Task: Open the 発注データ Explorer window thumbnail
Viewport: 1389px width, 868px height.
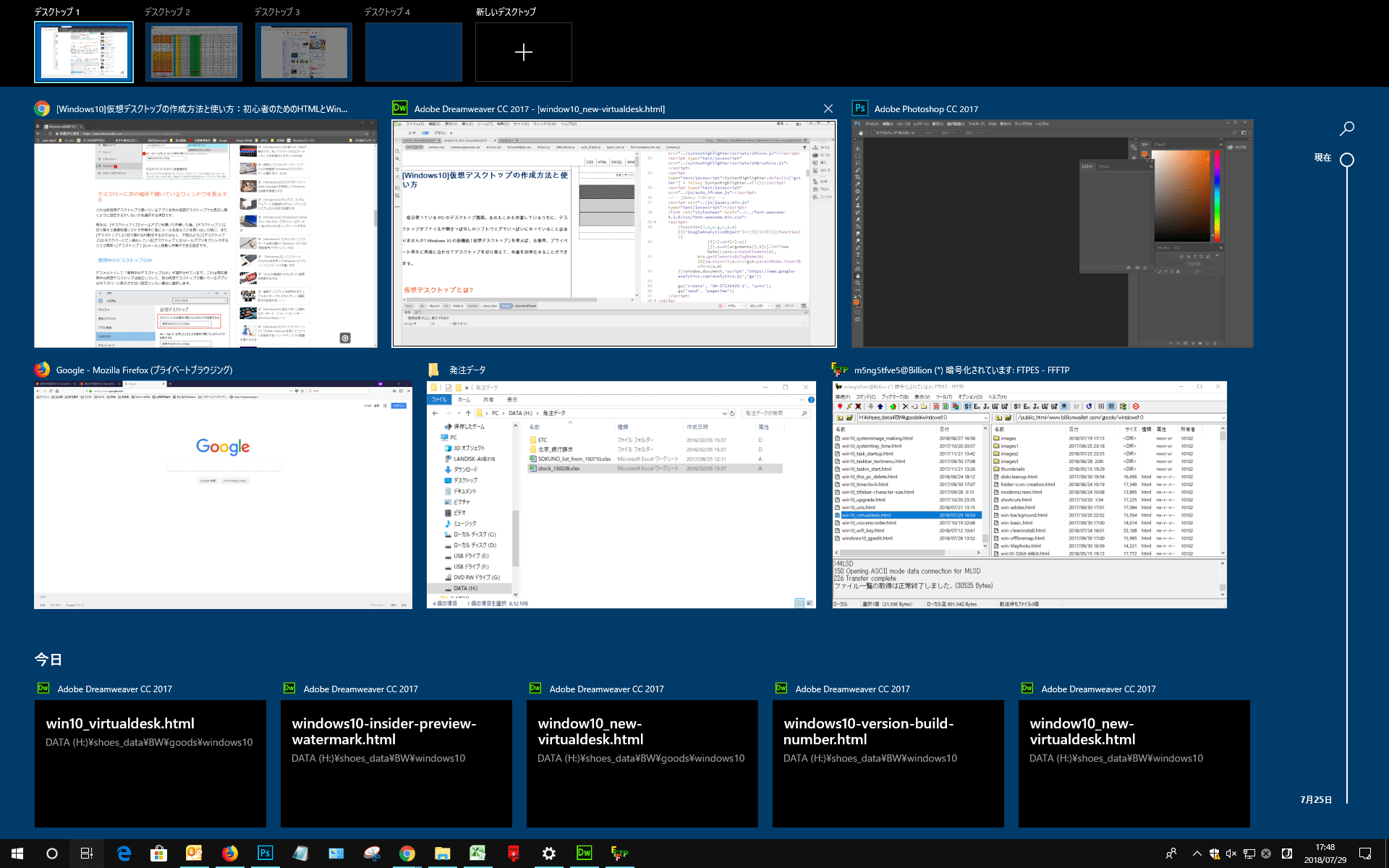Action: pyautogui.click(x=621, y=495)
